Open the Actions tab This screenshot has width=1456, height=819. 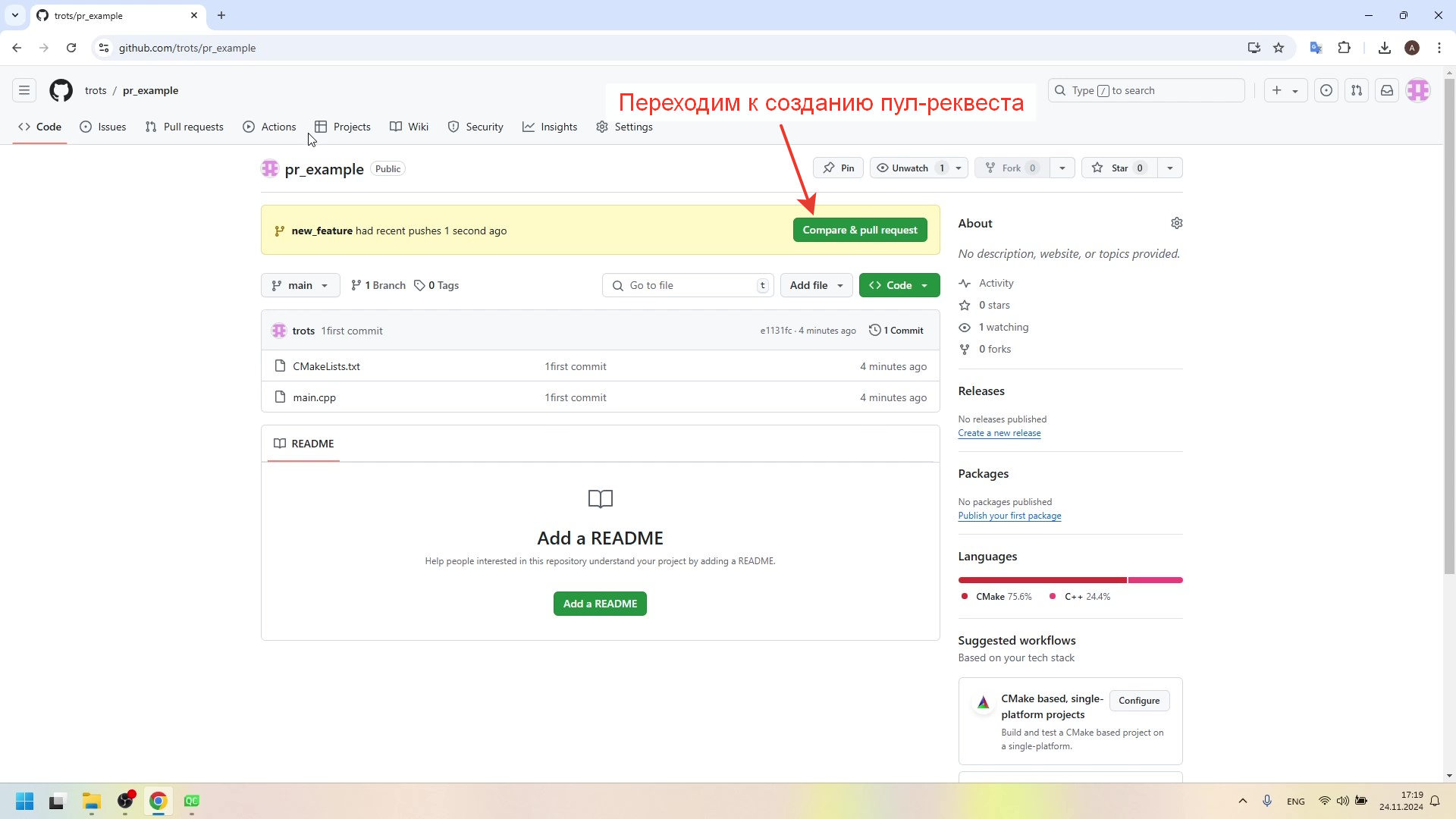tap(269, 127)
